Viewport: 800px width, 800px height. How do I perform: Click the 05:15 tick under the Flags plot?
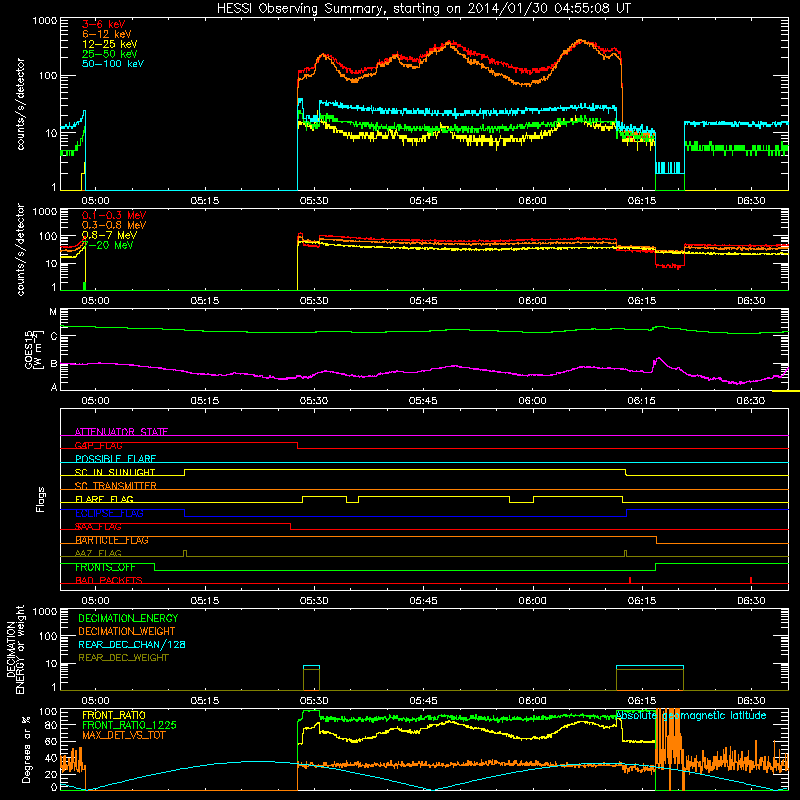click(x=205, y=601)
